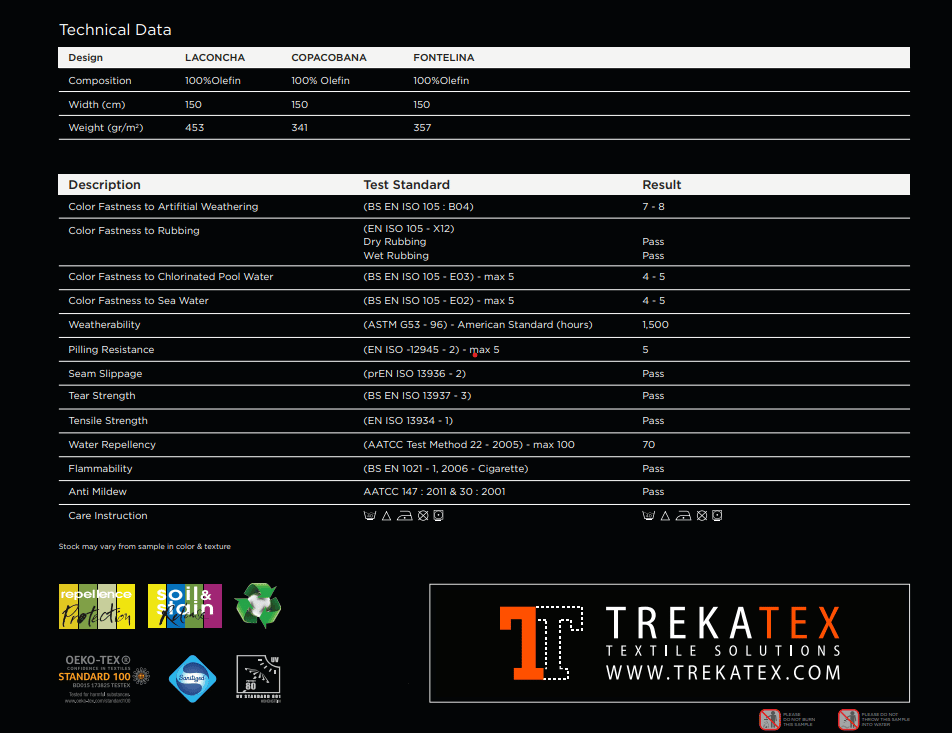Click the blue Sanitized badge
Screen dimensions: 952x733
192,678
